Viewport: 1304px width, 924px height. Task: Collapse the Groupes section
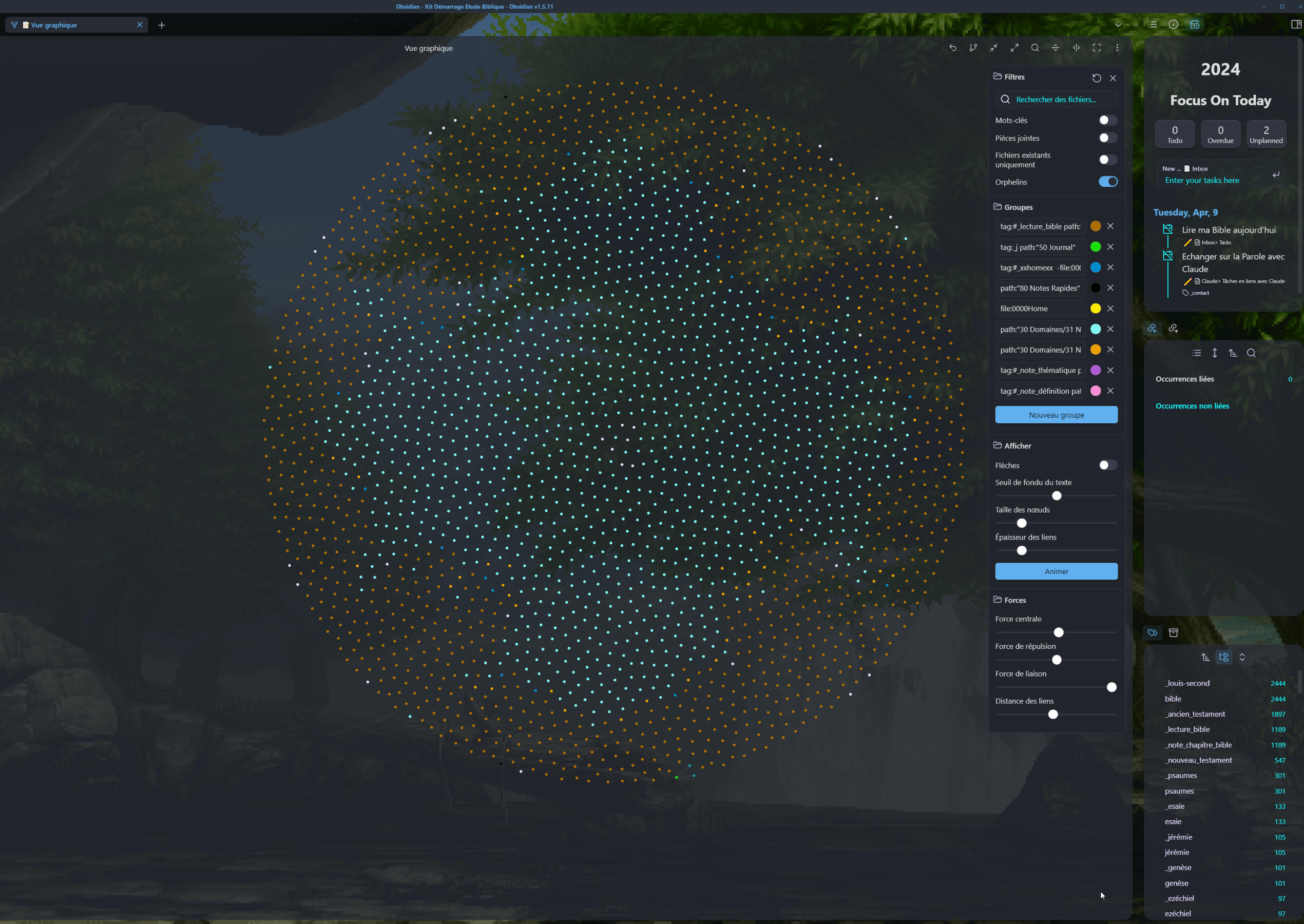1018,207
